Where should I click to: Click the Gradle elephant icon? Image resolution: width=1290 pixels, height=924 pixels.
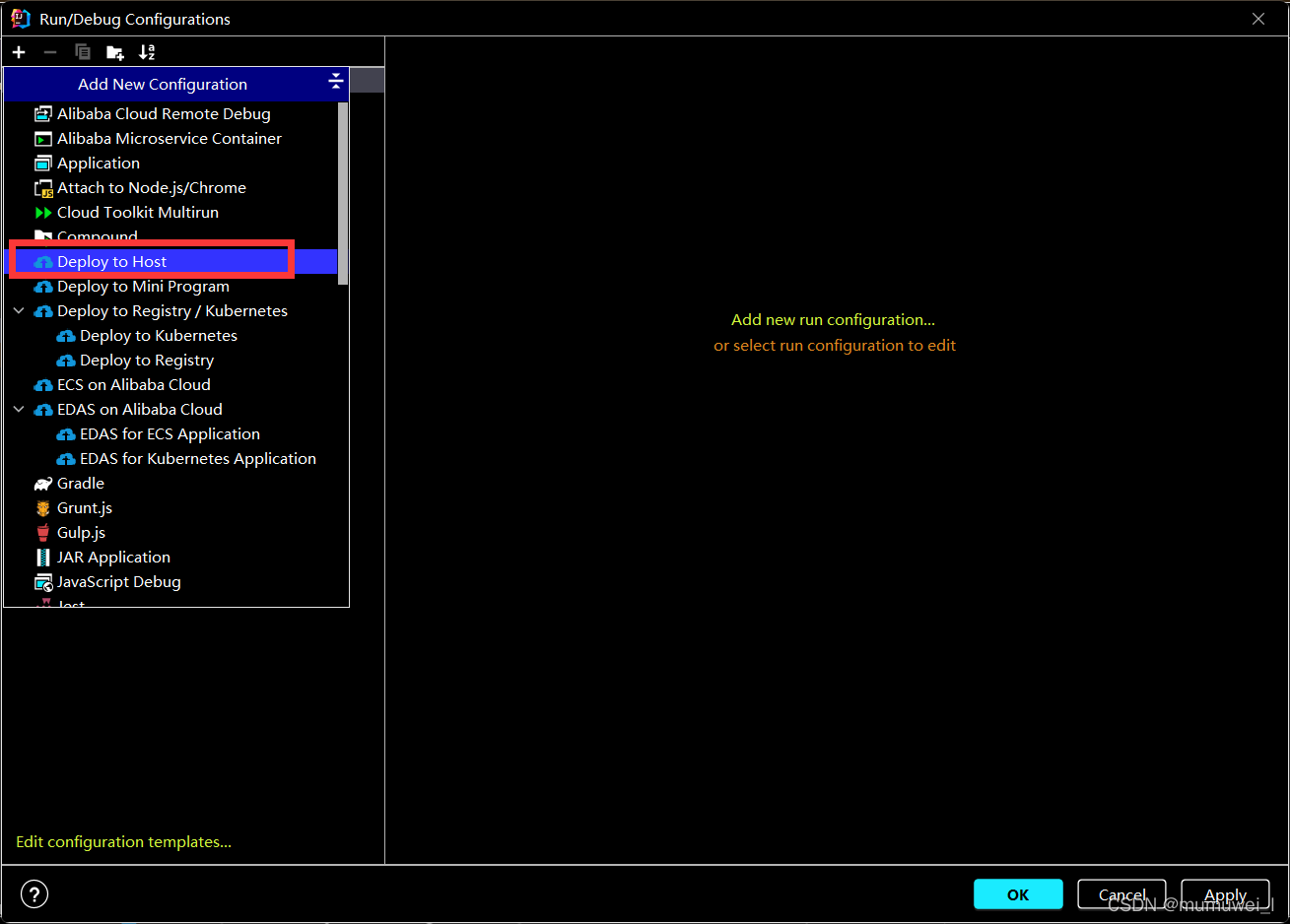[x=42, y=484]
